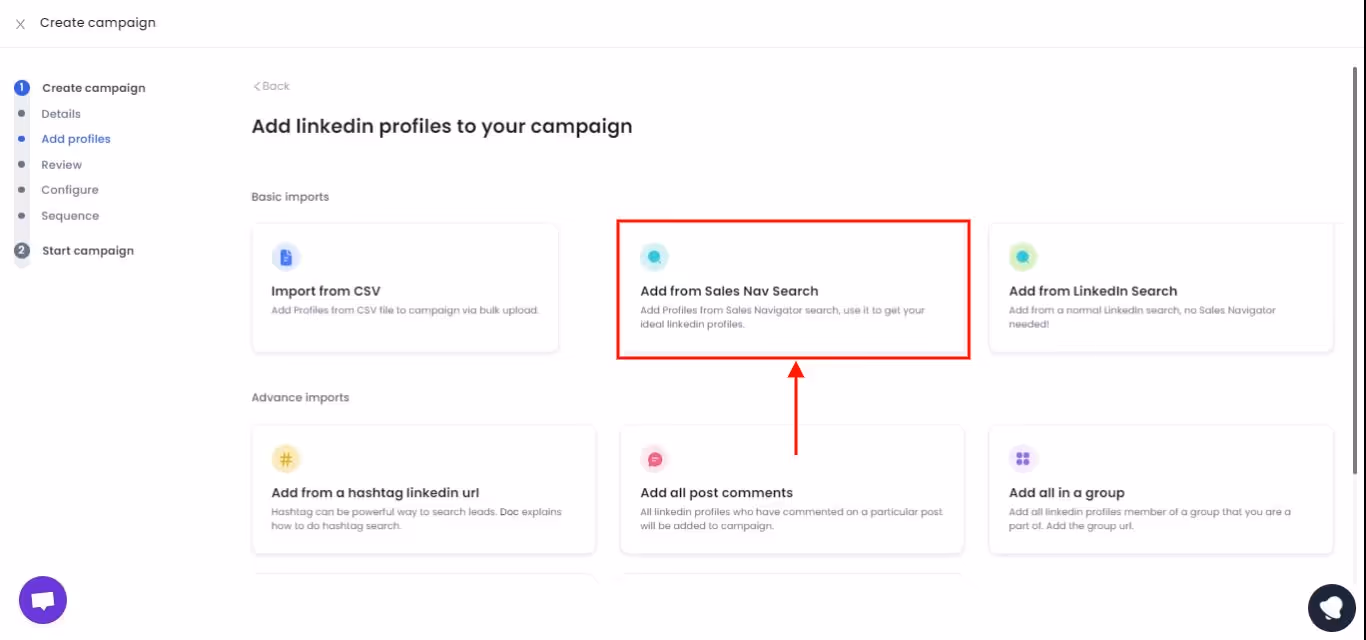Click the Add all in a group grid icon
The height and width of the screenshot is (640, 1366).
tap(1023, 457)
